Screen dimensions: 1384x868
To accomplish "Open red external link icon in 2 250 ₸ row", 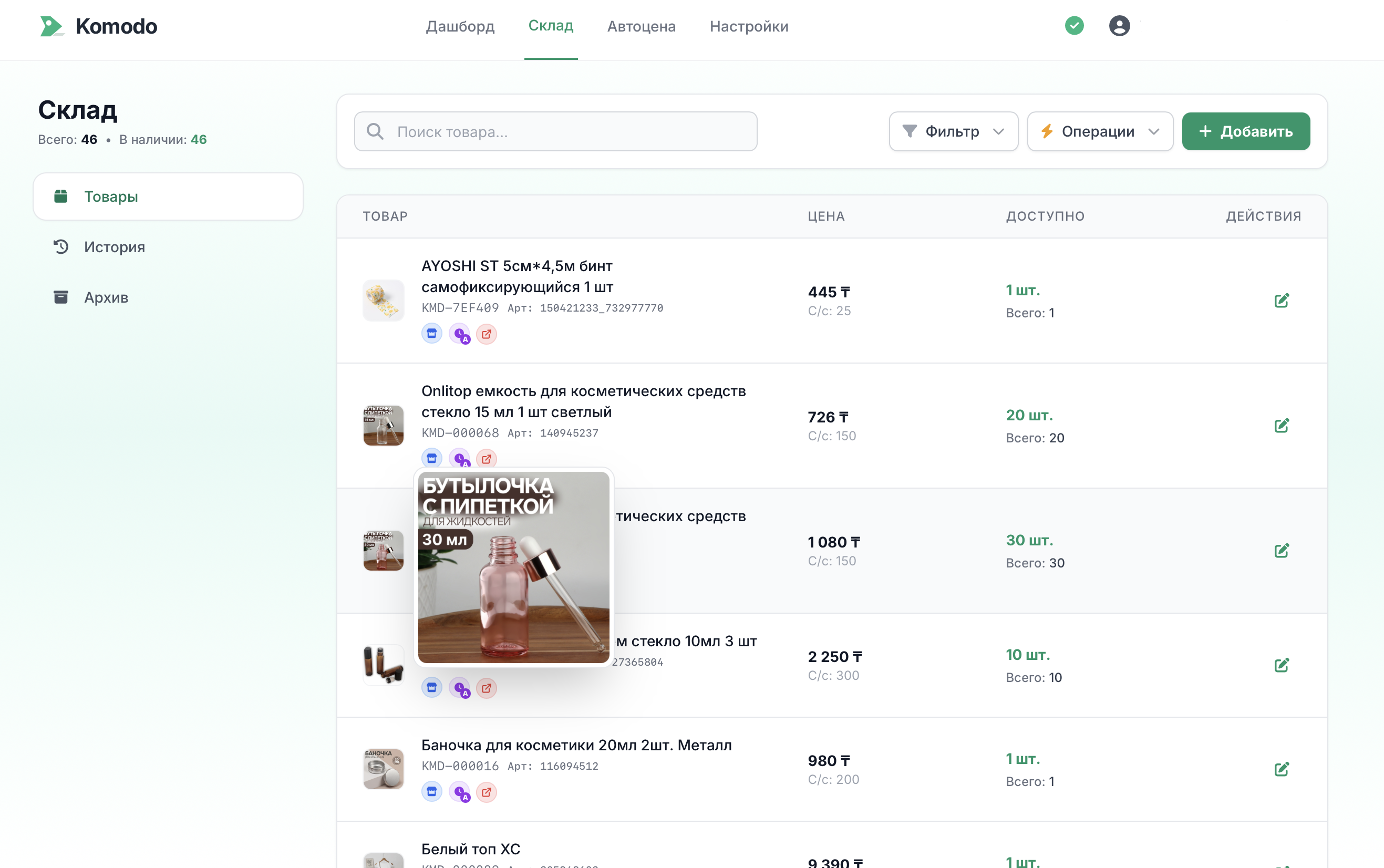I will coord(486,688).
